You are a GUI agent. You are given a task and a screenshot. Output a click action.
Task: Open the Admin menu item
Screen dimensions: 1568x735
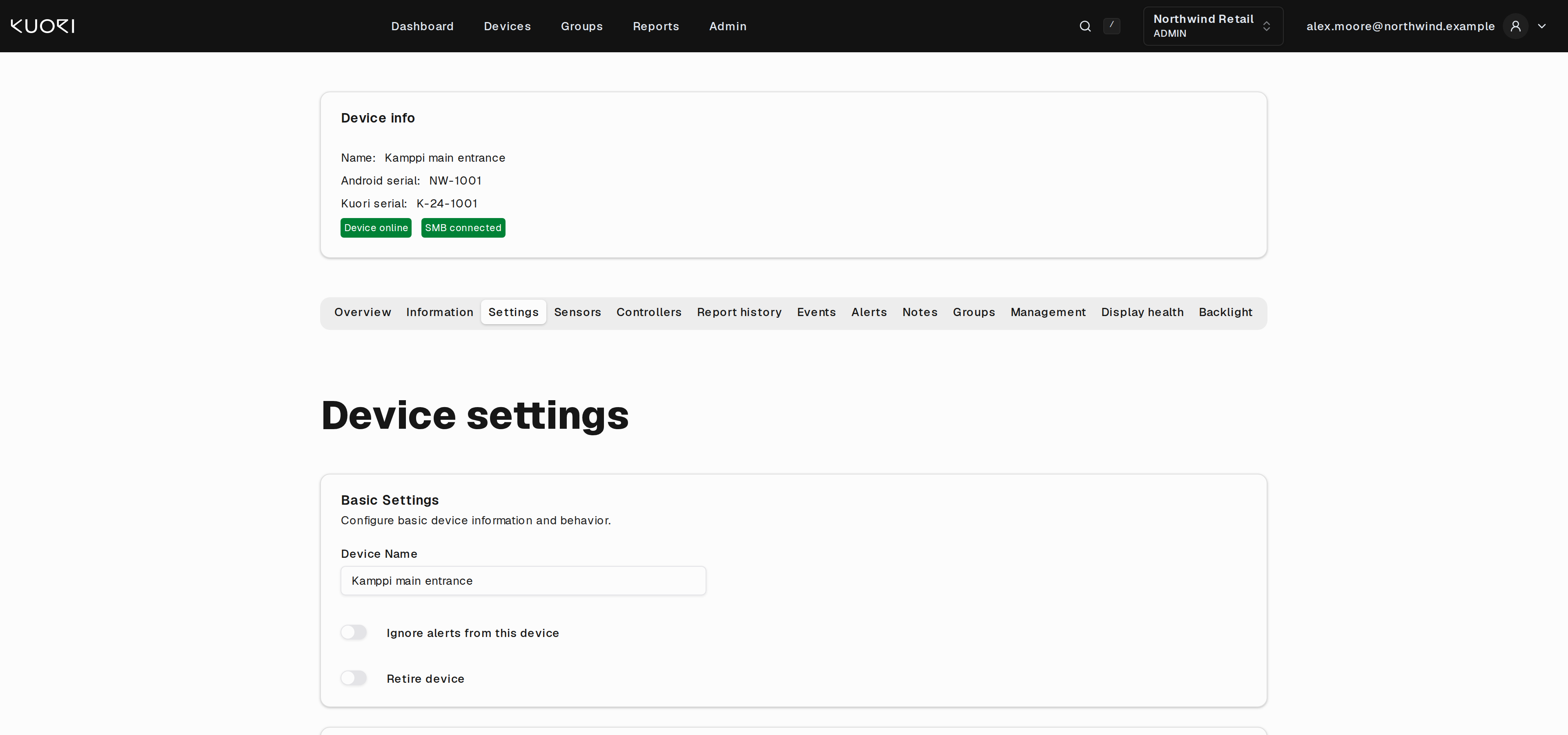coord(727,26)
